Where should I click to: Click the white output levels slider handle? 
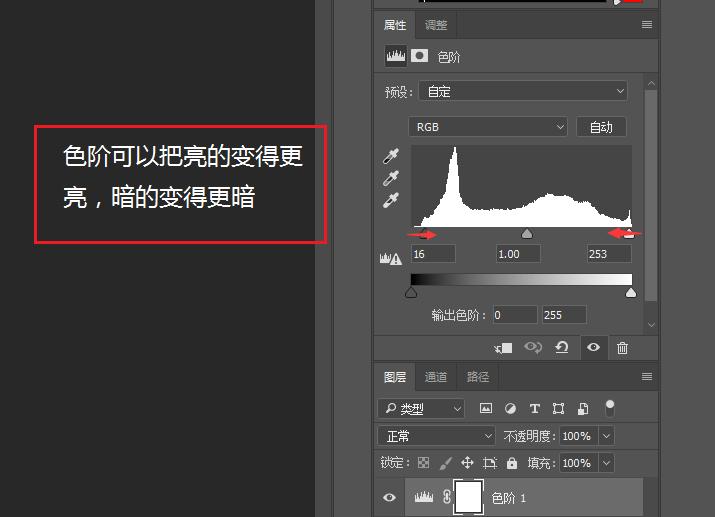(x=631, y=292)
